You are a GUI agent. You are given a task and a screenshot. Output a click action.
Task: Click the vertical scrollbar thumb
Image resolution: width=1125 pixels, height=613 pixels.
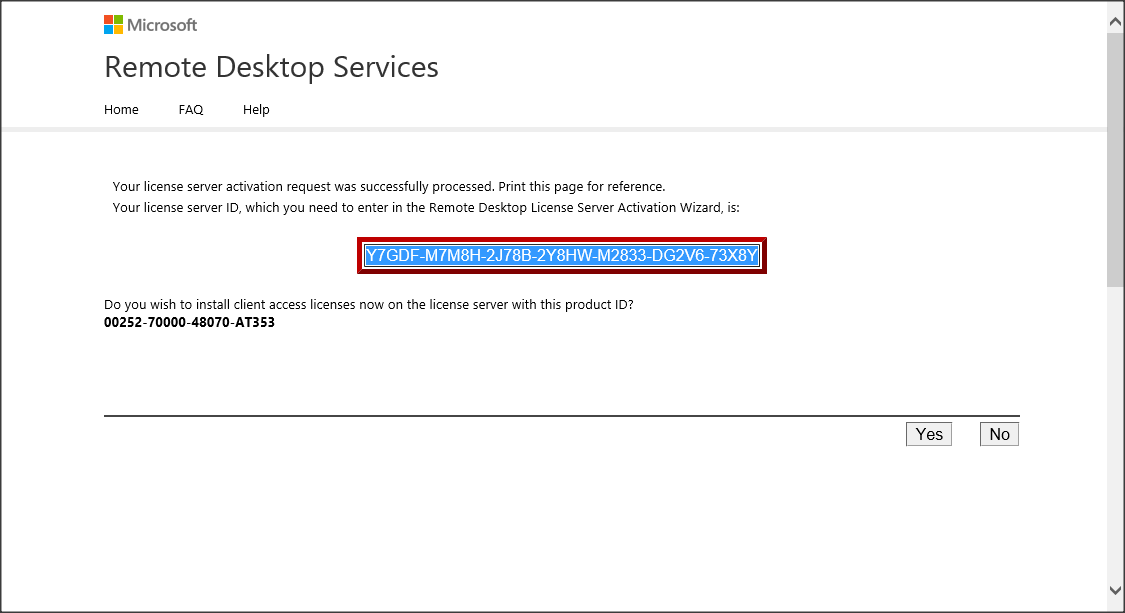[x=1115, y=160]
